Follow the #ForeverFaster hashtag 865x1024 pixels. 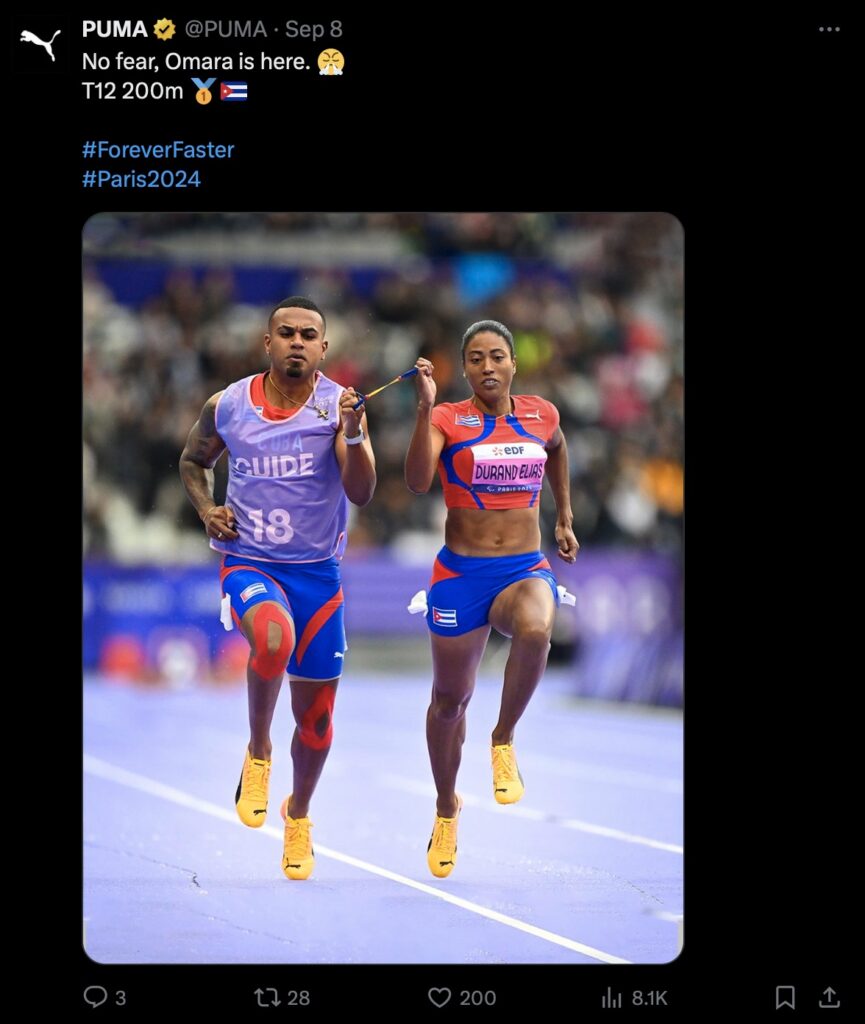pyautogui.click(x=158, y=150)
